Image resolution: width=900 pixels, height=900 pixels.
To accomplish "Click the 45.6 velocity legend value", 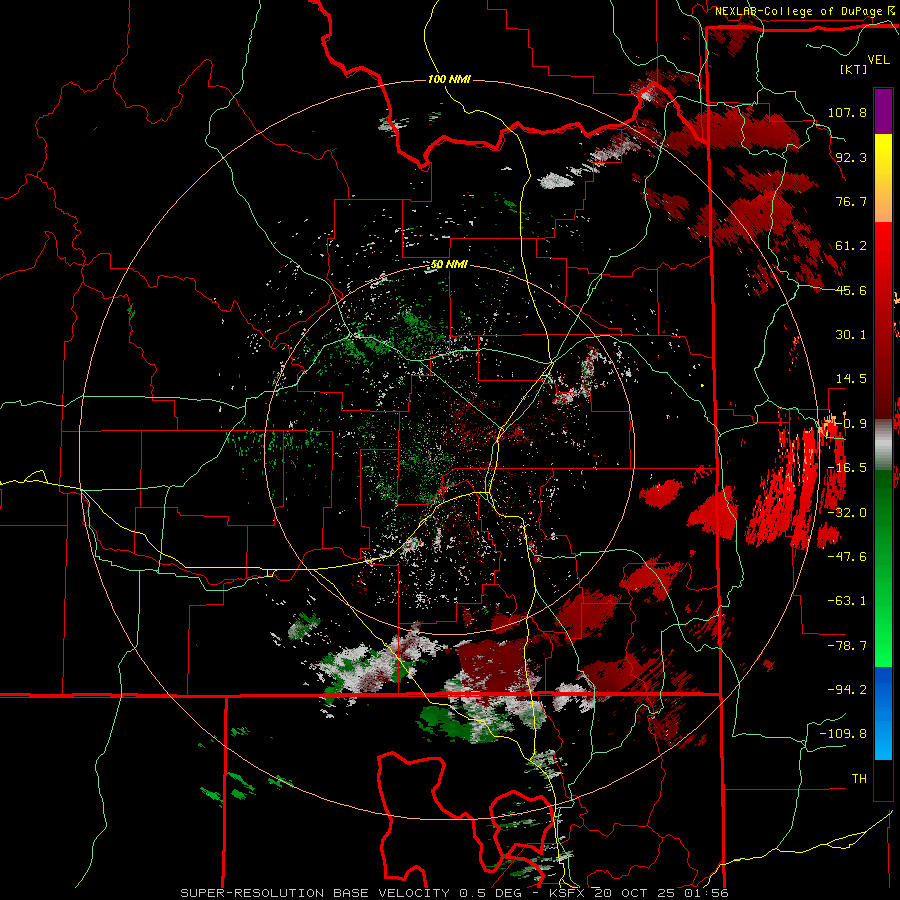I will click(x=851, y=290).
